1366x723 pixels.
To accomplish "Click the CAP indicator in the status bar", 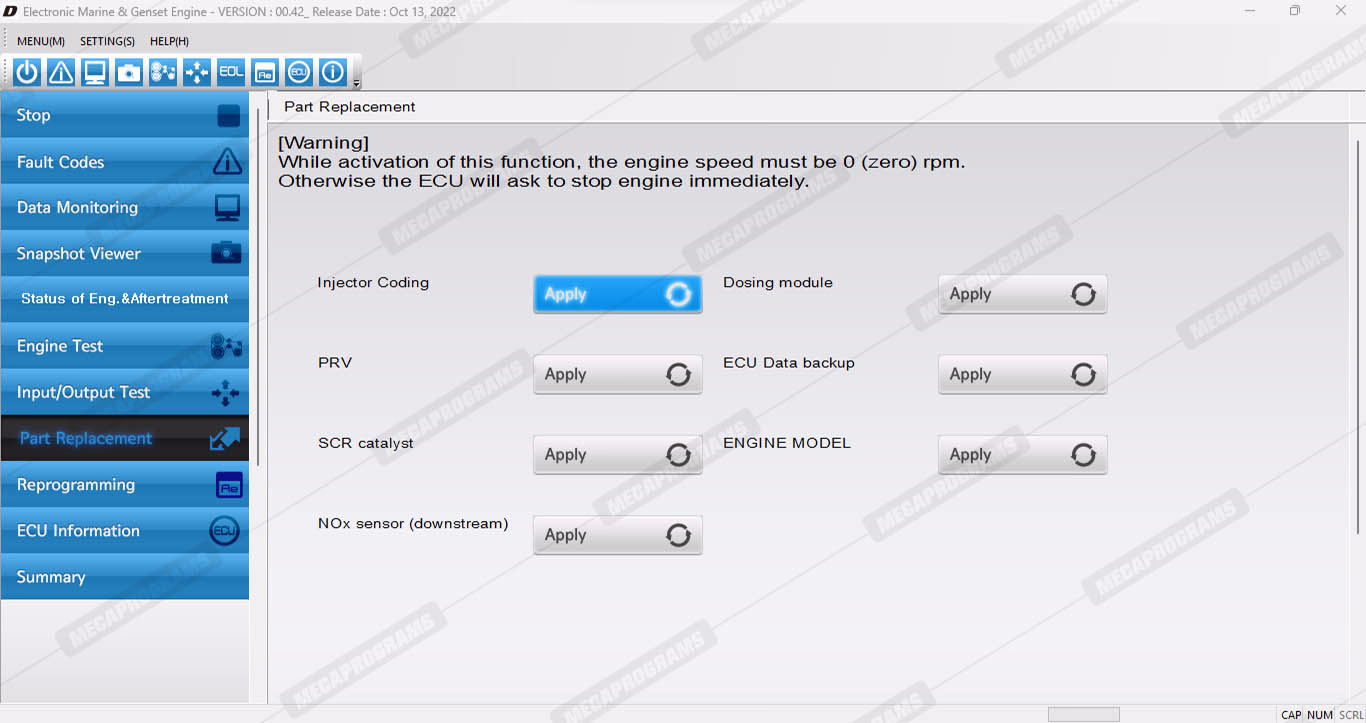I will click(1291, 715).
